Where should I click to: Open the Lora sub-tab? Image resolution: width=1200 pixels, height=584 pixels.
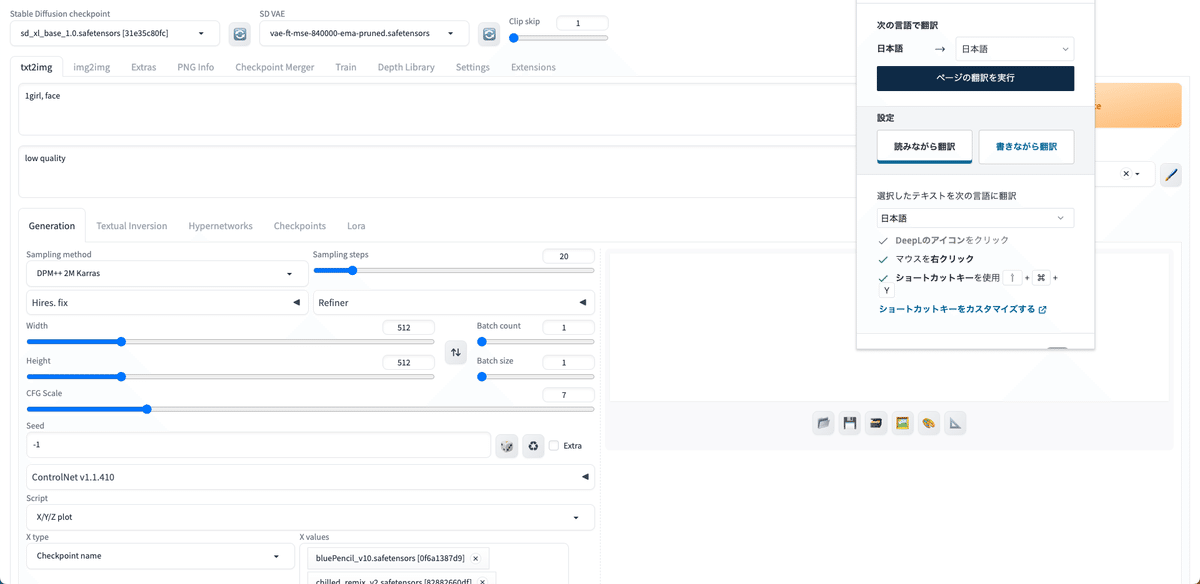pos(356,226)
